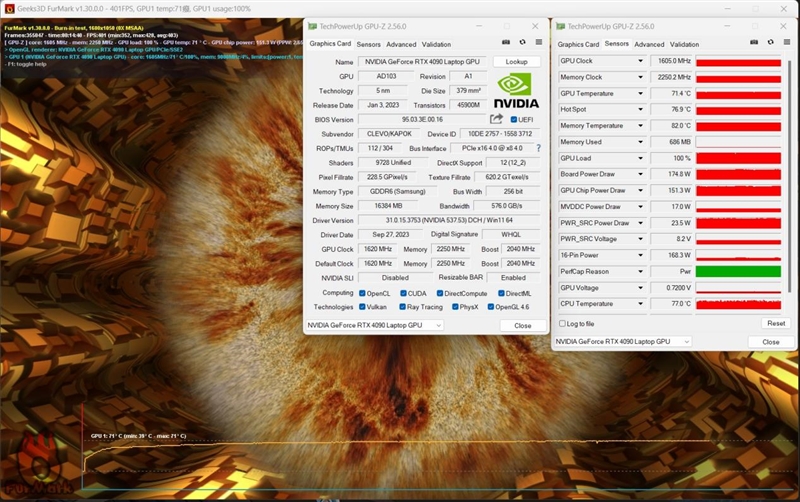800x502 pixels.
Task: Toggle the OpenGL 4.6 checkbox
Action: (x=491, y=307)
